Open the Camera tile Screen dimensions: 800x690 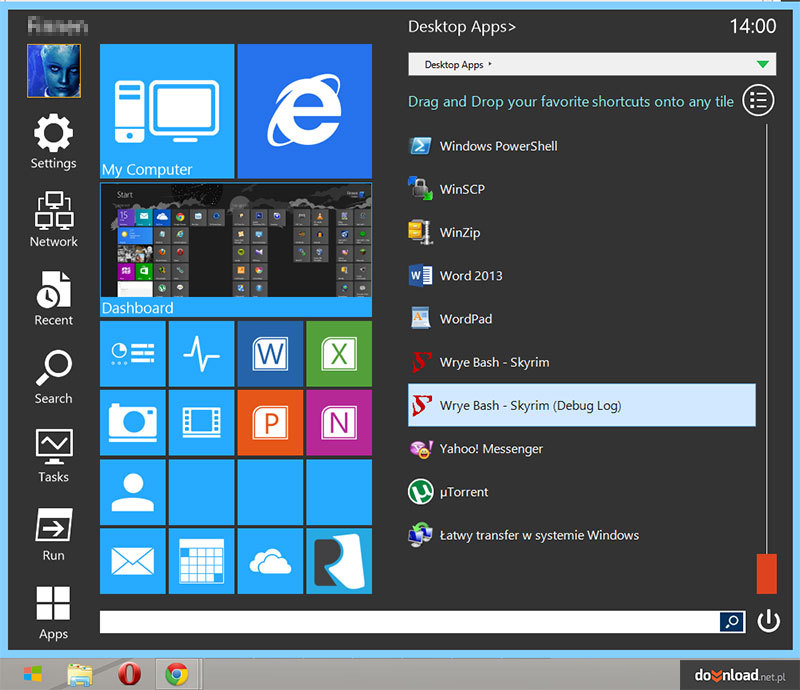[133, 423]
